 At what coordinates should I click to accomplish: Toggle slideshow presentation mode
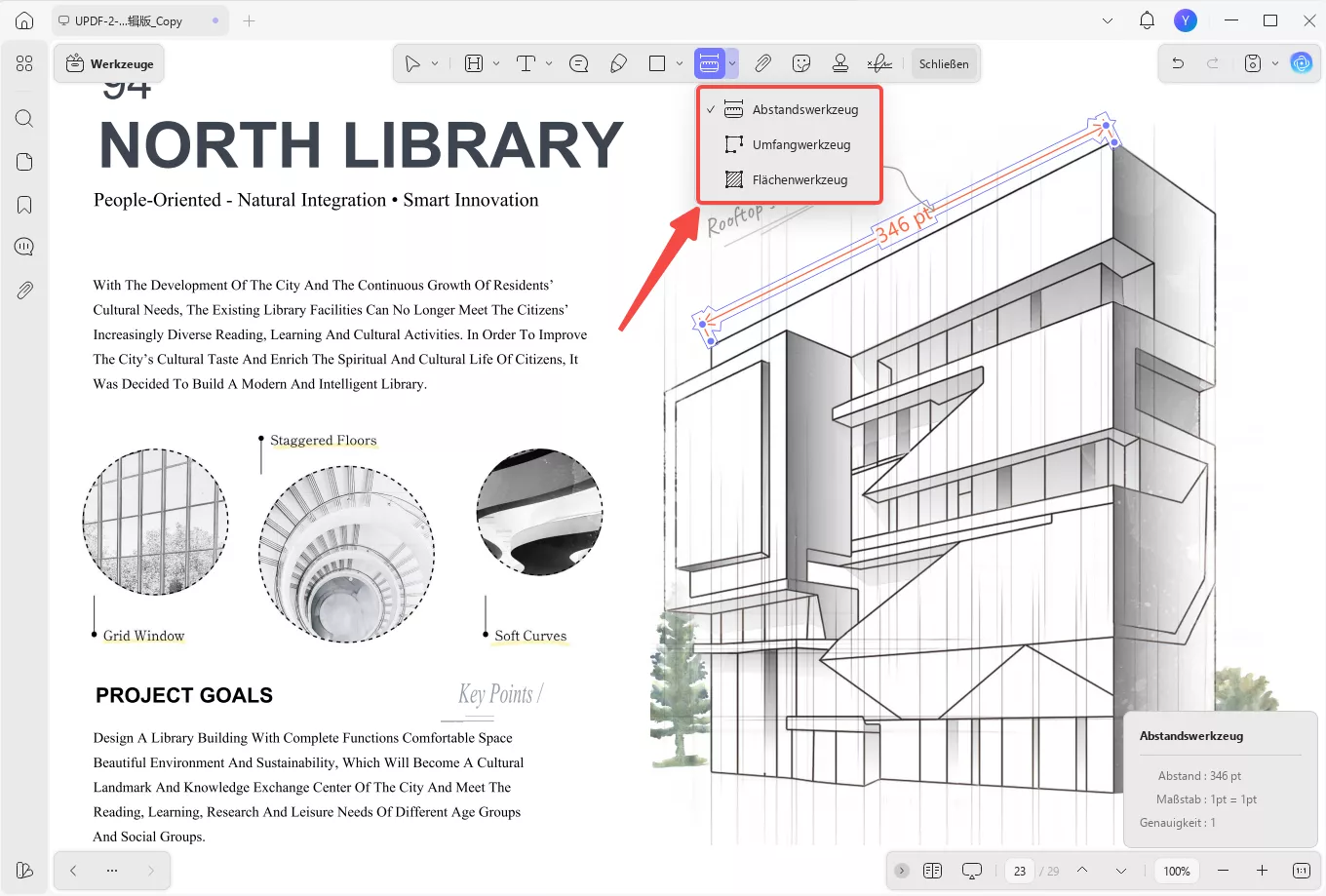971,871
